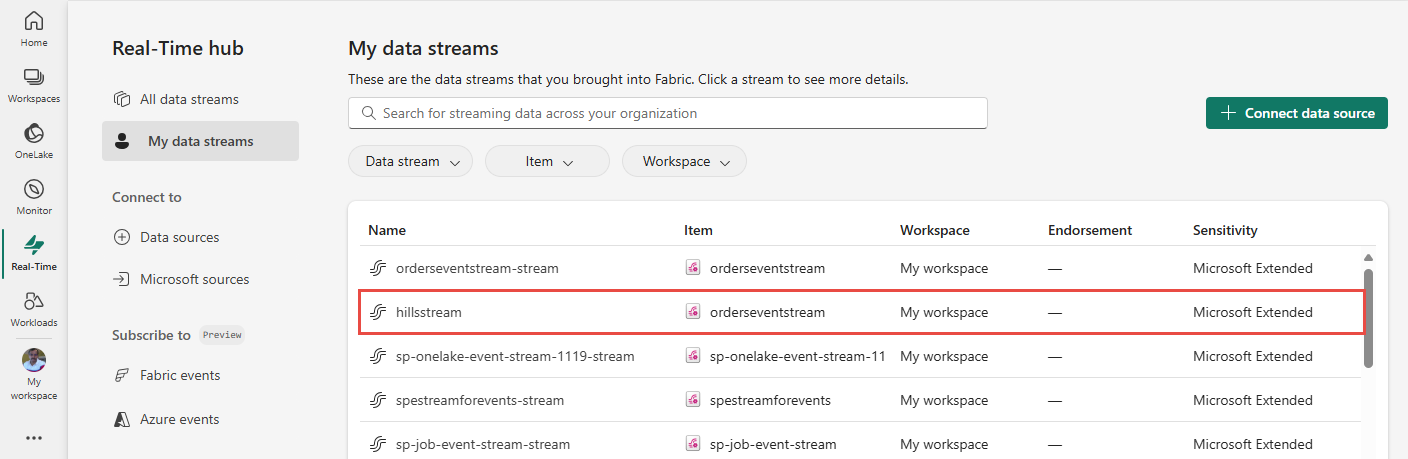Open Data sources under Connect to

(179, 237)
